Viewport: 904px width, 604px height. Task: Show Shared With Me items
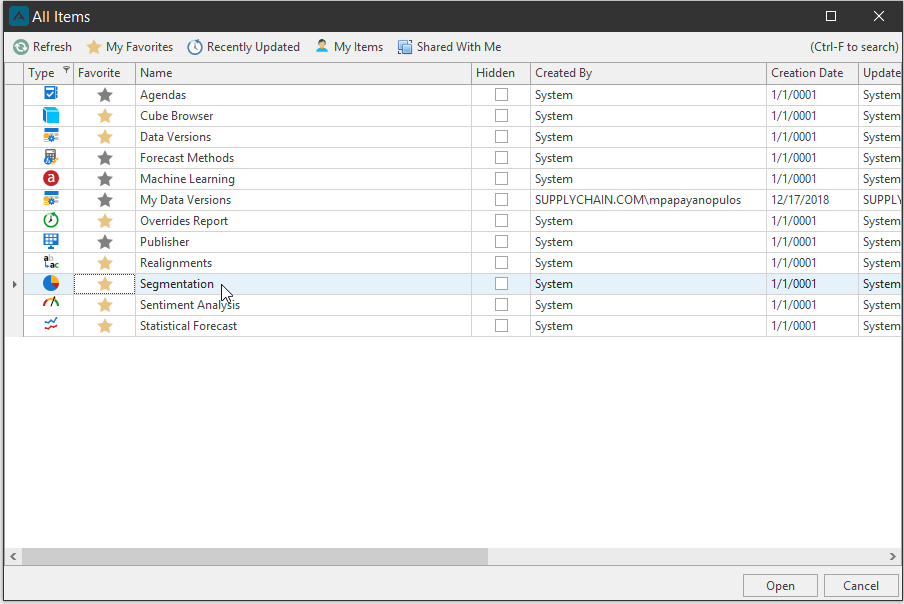[x=449, y=47]
